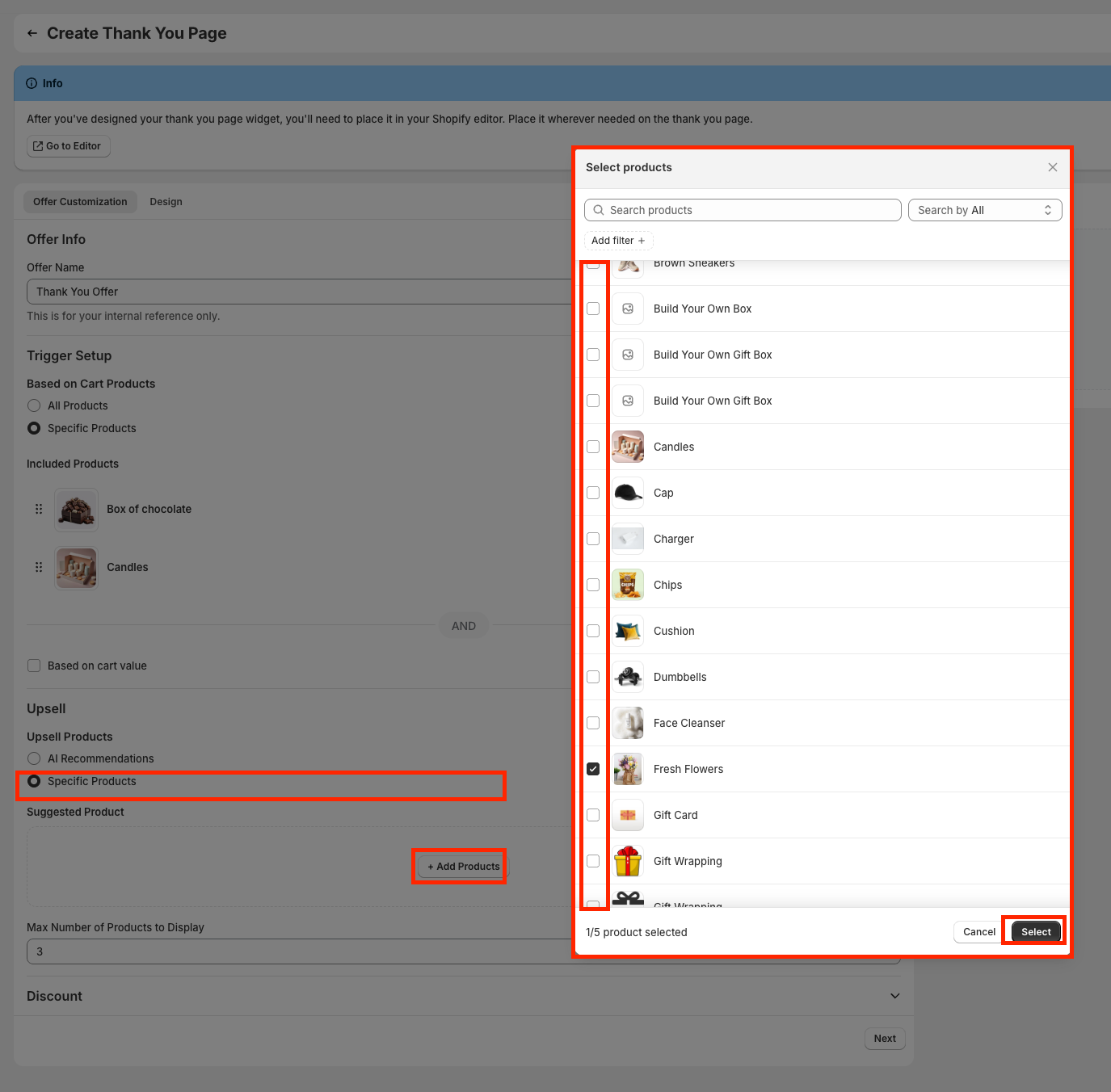The height and width of the screenshot is (1092, 1111).
Task: Open the Add filter menu
Action: [x=618, y=241]
